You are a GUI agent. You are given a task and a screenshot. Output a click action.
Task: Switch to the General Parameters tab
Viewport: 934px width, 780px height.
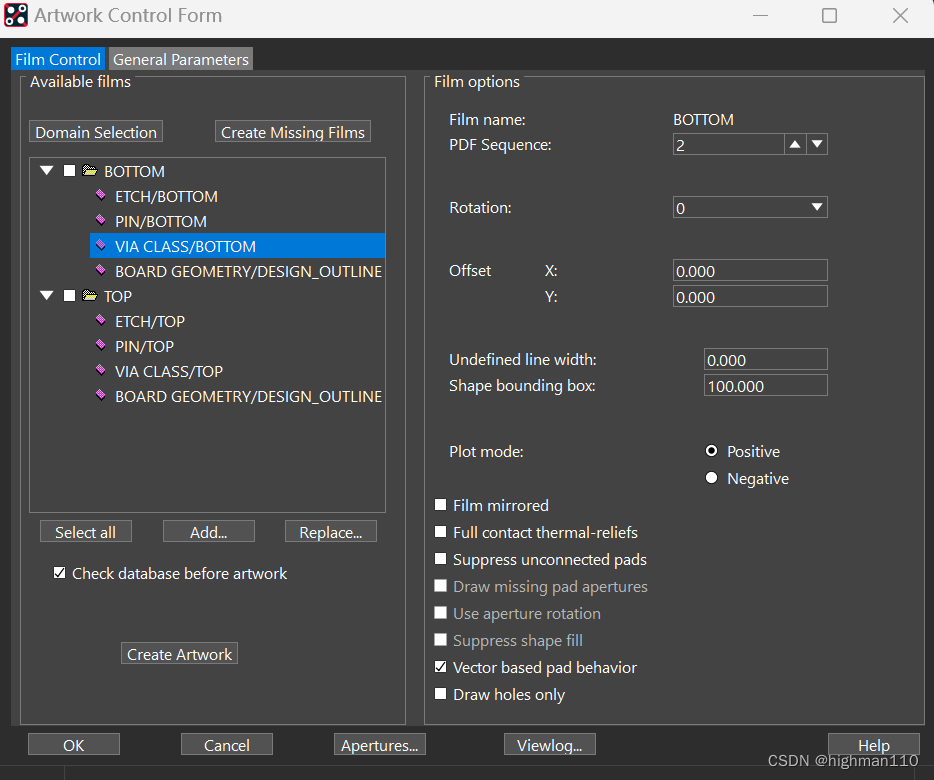coord(181,59)
